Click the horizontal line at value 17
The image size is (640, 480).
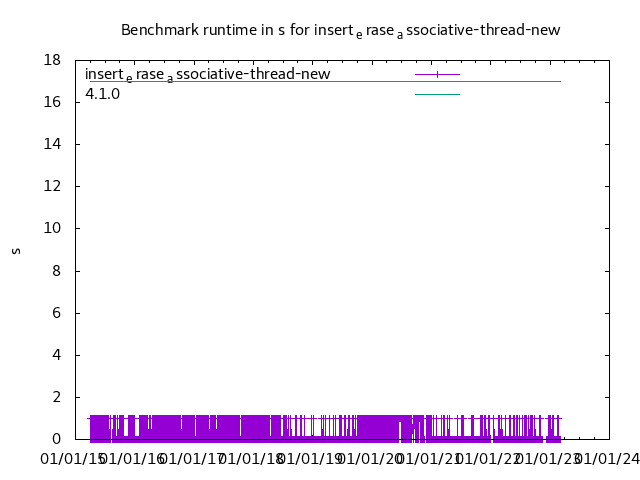(500, 81)
